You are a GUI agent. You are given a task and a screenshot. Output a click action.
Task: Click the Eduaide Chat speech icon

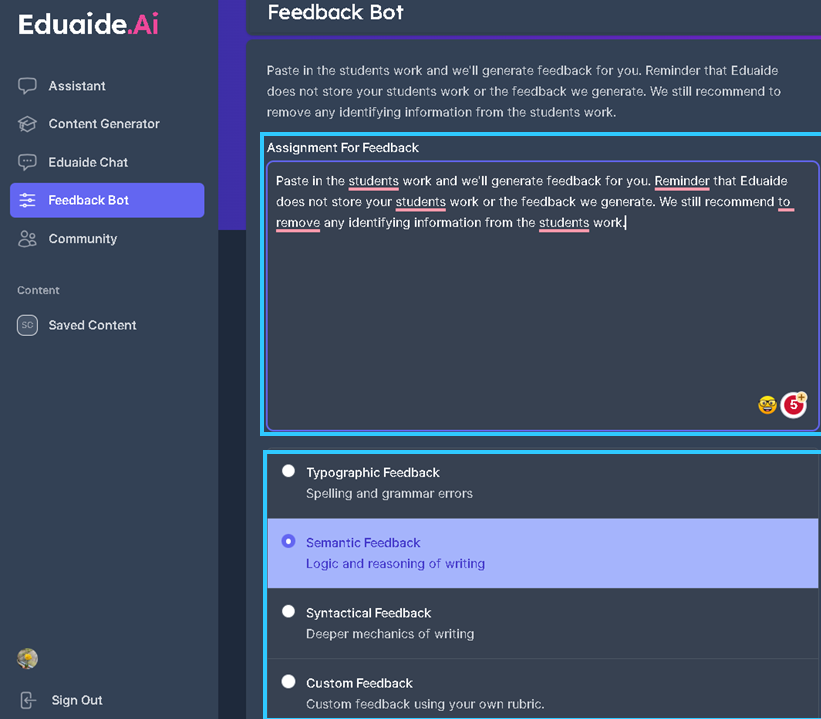click(27, 162)
